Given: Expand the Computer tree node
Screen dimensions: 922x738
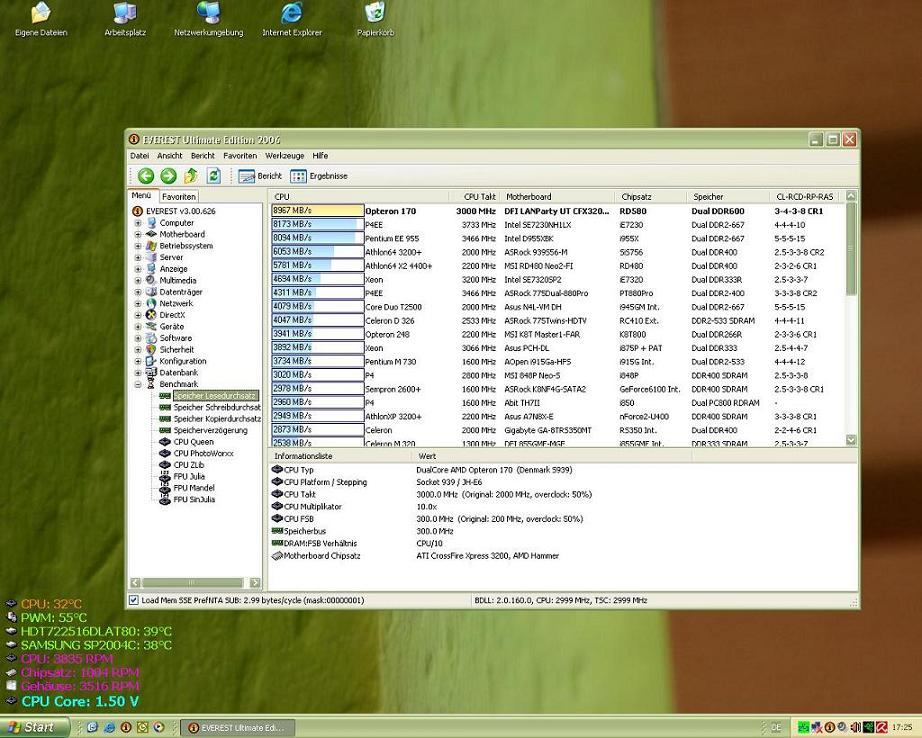Looking at the screenshot, I should (138, 223).
